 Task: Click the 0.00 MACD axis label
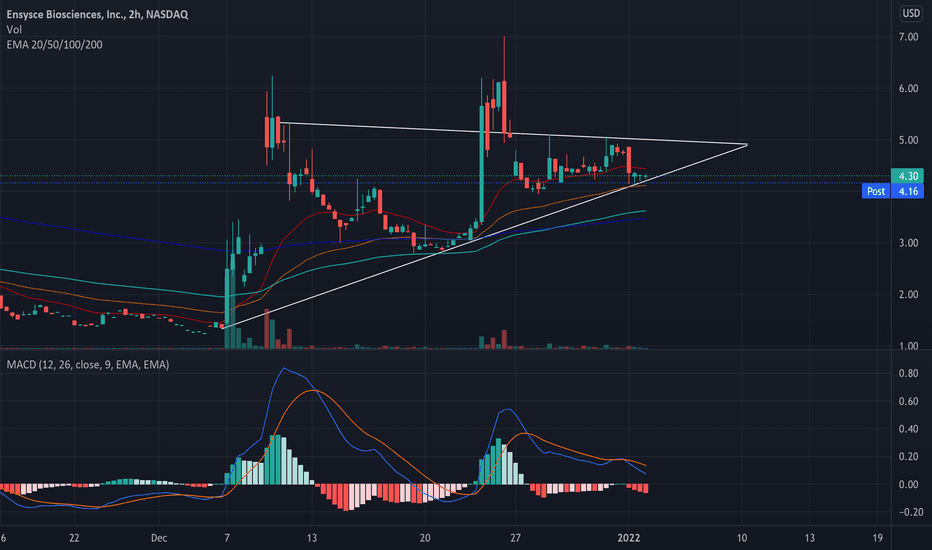pyautogui.click(x=908, y=485)
